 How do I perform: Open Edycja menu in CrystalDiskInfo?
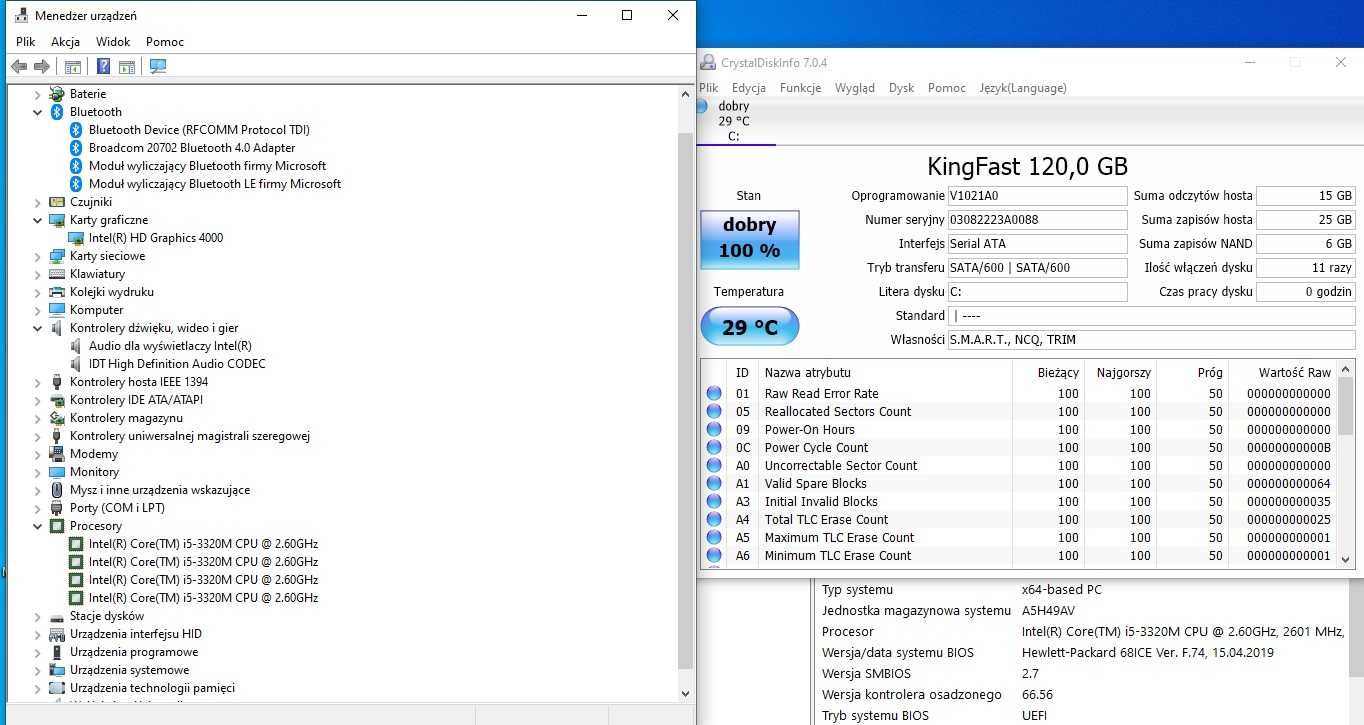point(749,88)
